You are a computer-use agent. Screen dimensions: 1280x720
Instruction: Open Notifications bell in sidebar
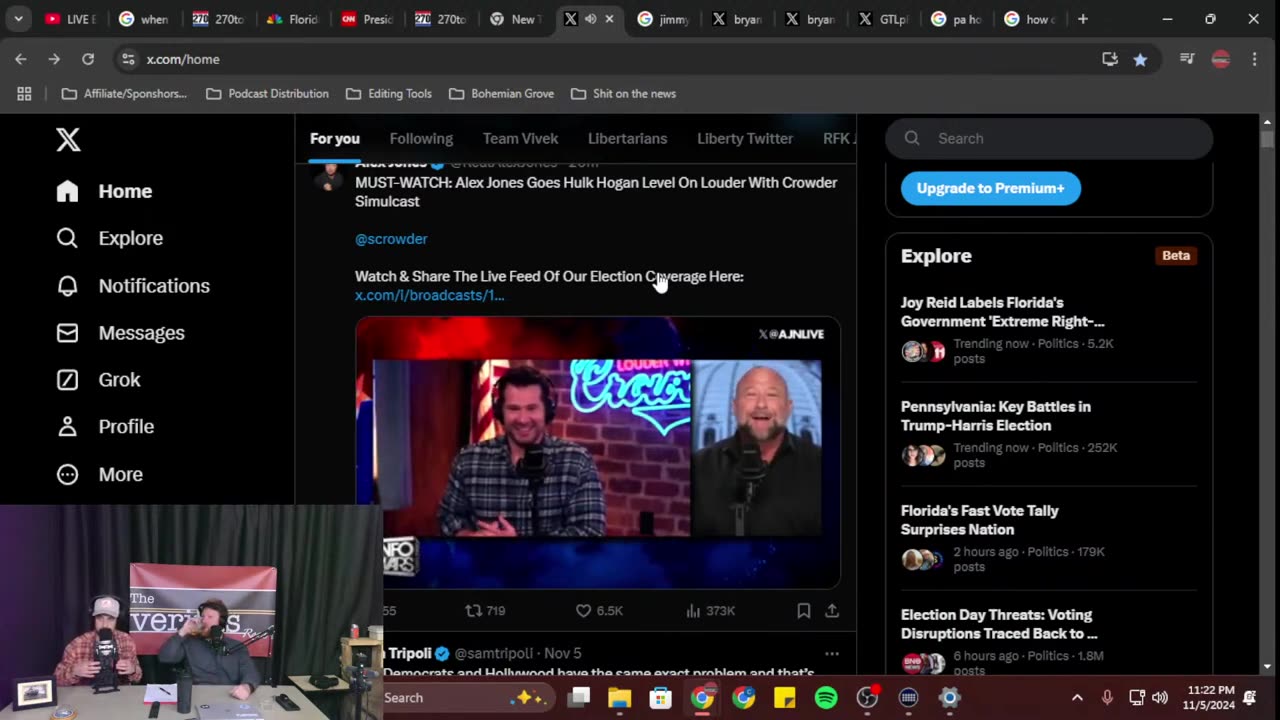pos(133,286)
